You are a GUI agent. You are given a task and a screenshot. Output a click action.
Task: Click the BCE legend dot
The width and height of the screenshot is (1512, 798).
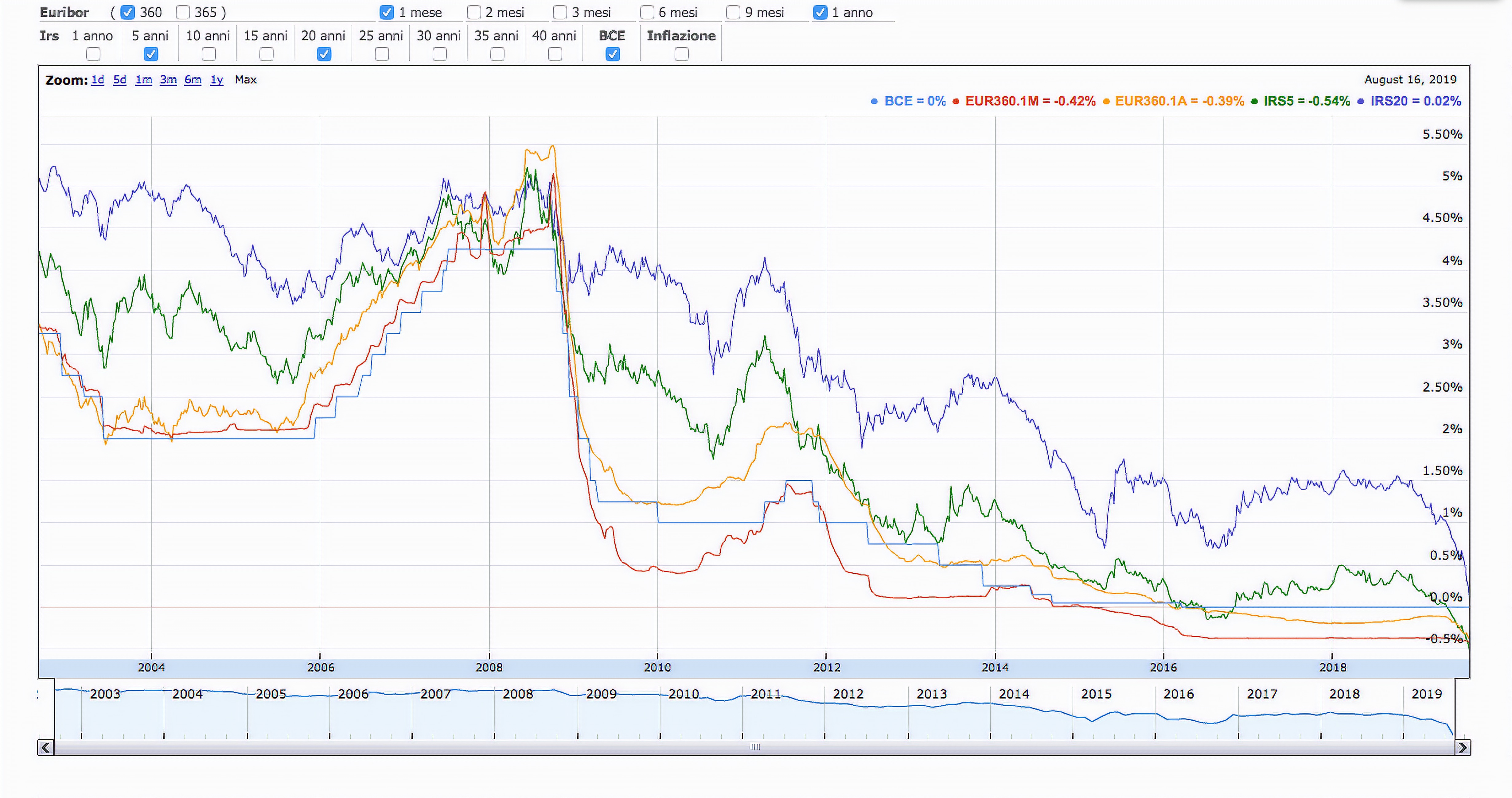(x=874, y=102)
